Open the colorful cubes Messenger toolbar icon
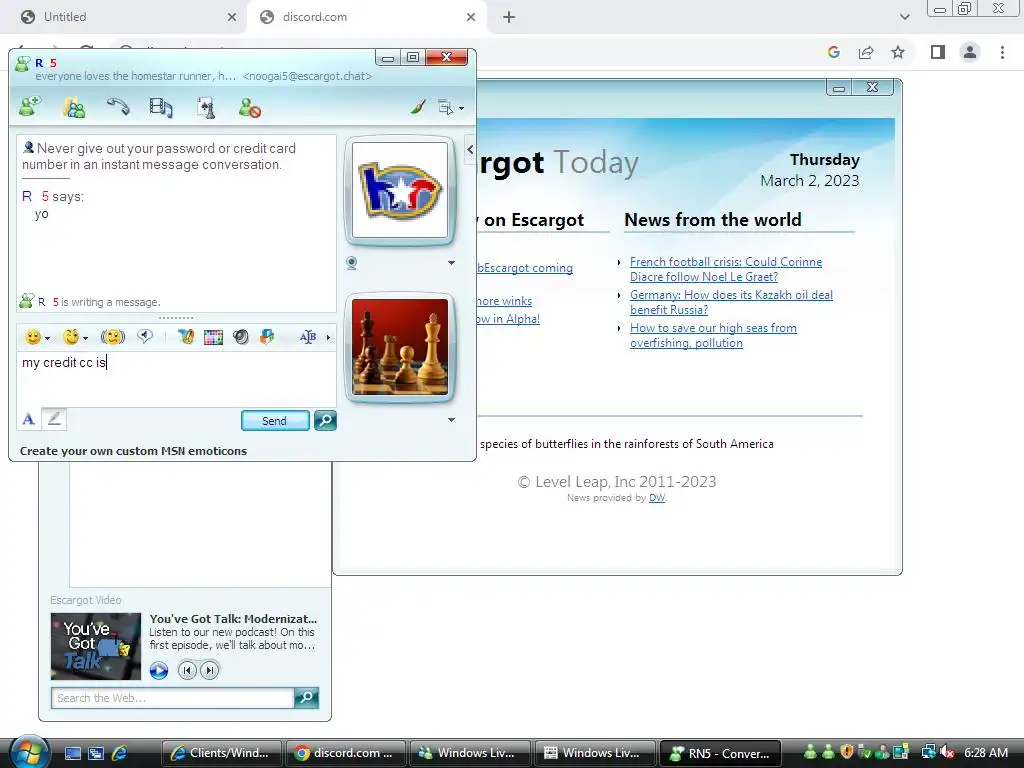Image resolution: width=1024 pixels, height=768 pixels. (x=267, y=337)
